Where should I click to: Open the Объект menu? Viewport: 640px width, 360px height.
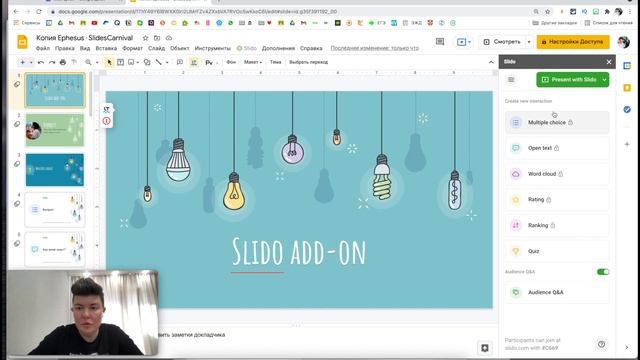[x=180, y=48]
